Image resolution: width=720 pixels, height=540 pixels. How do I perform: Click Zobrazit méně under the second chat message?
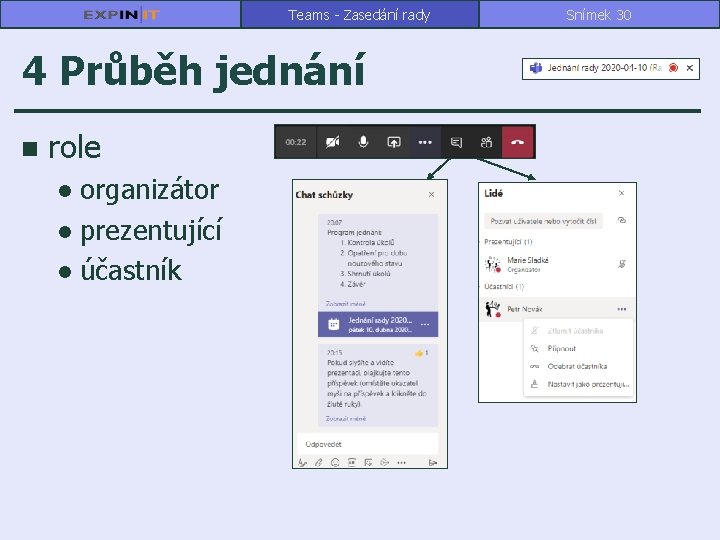click(345, 419)
